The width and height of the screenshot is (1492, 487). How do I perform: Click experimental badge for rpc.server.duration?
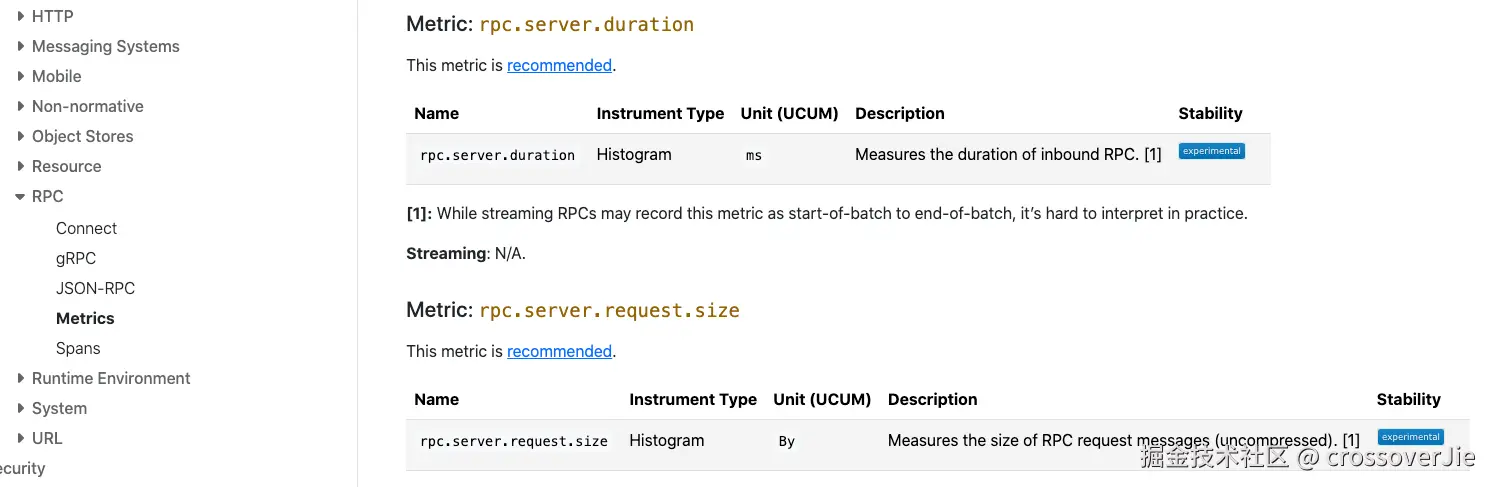1211,152
